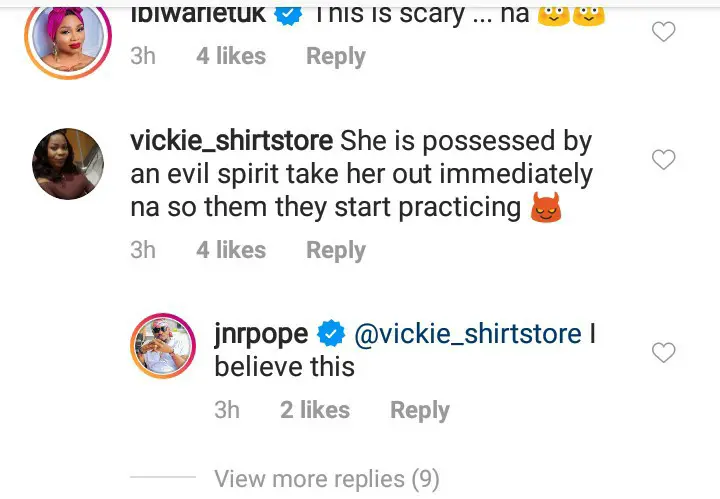Open vickie_shirtstore's profile picture
720x499 pixels.
68,164
